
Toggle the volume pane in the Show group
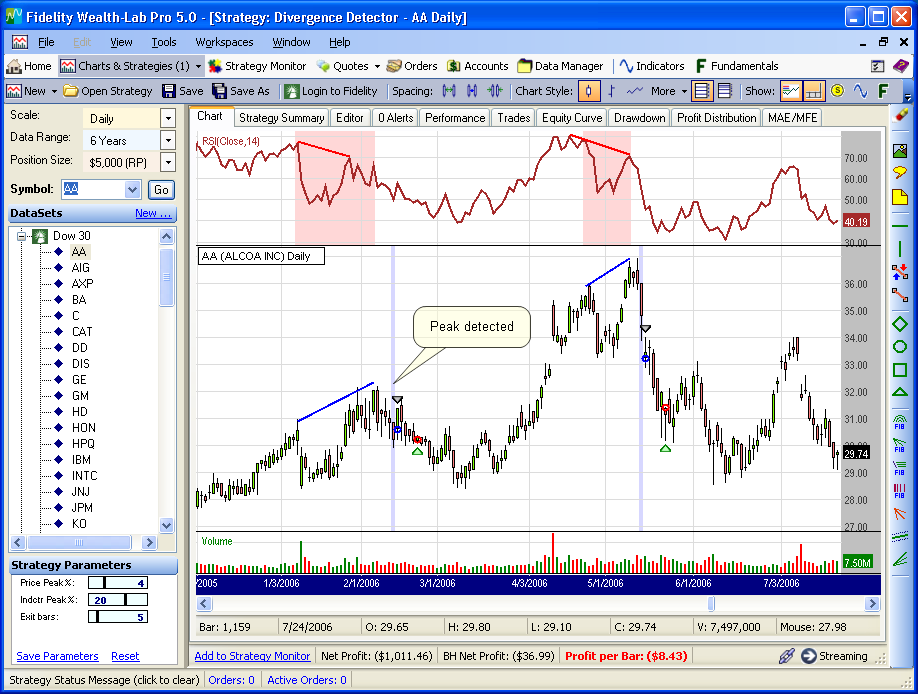(813, 90)
